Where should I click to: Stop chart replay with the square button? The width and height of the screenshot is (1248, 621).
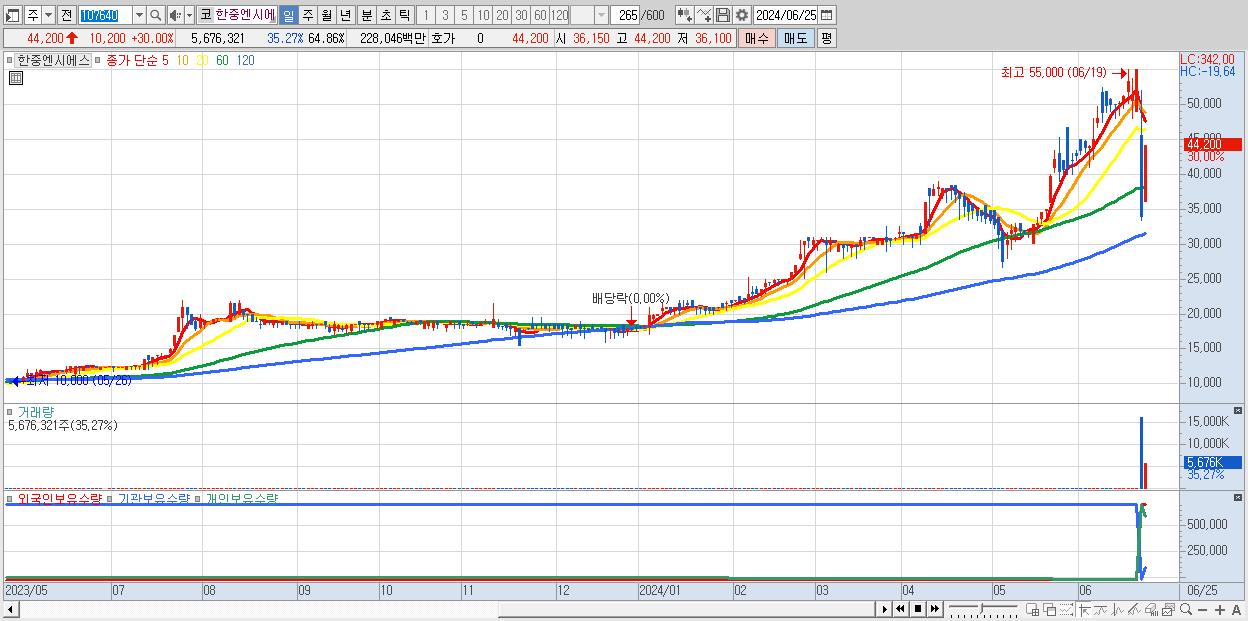[x=917, y=609]
